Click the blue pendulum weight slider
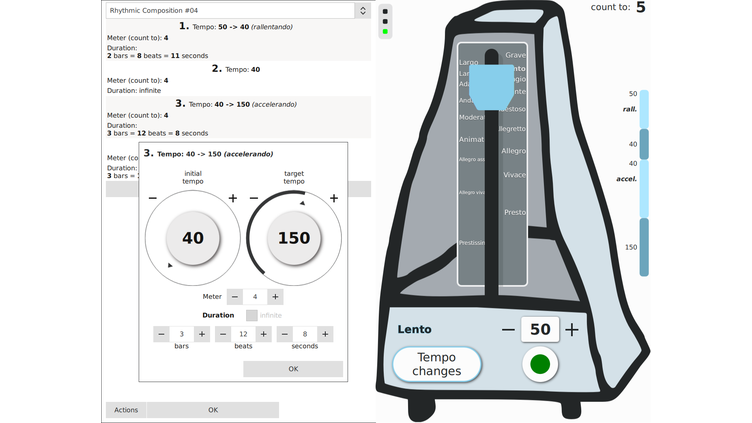 click(492, 87)
